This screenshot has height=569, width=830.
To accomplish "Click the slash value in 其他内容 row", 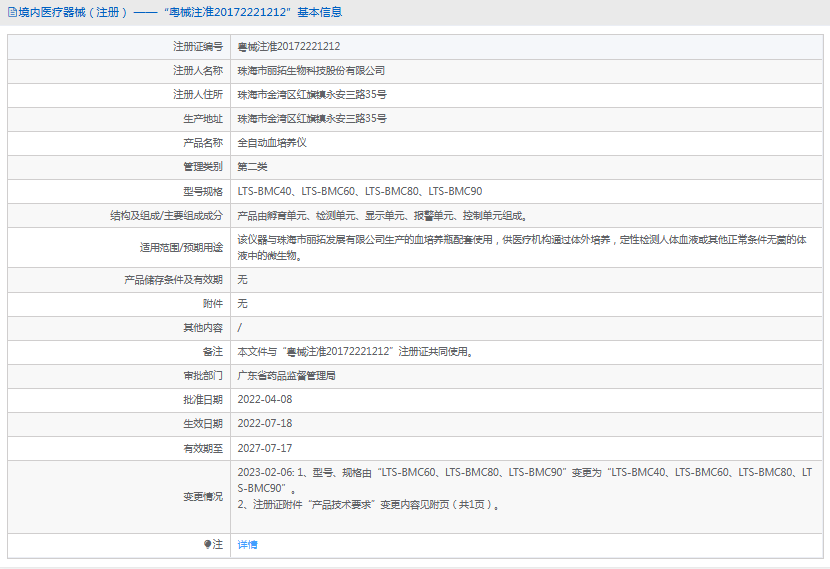I will point(240,328).
